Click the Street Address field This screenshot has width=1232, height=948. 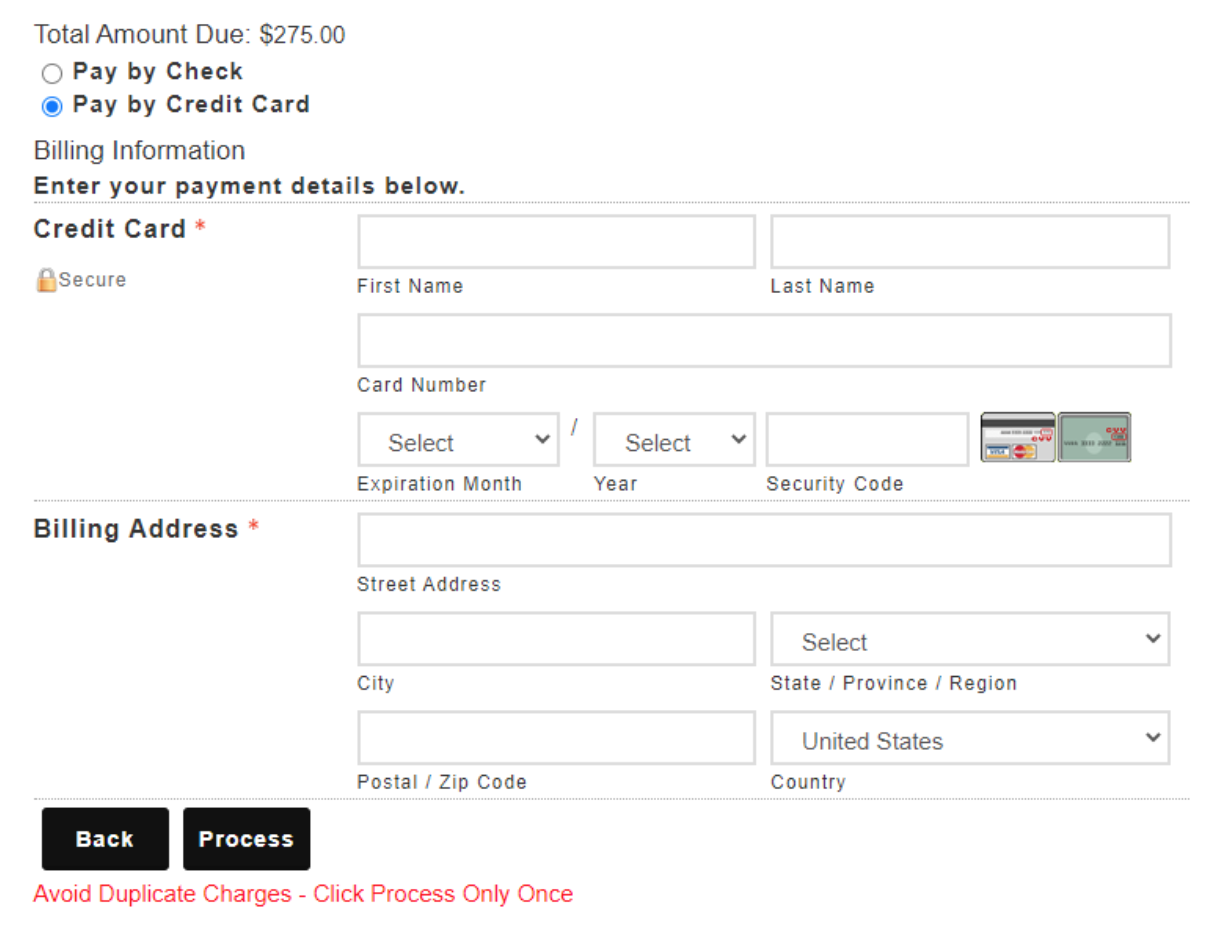pyautogui.click(x=764, y=540)
